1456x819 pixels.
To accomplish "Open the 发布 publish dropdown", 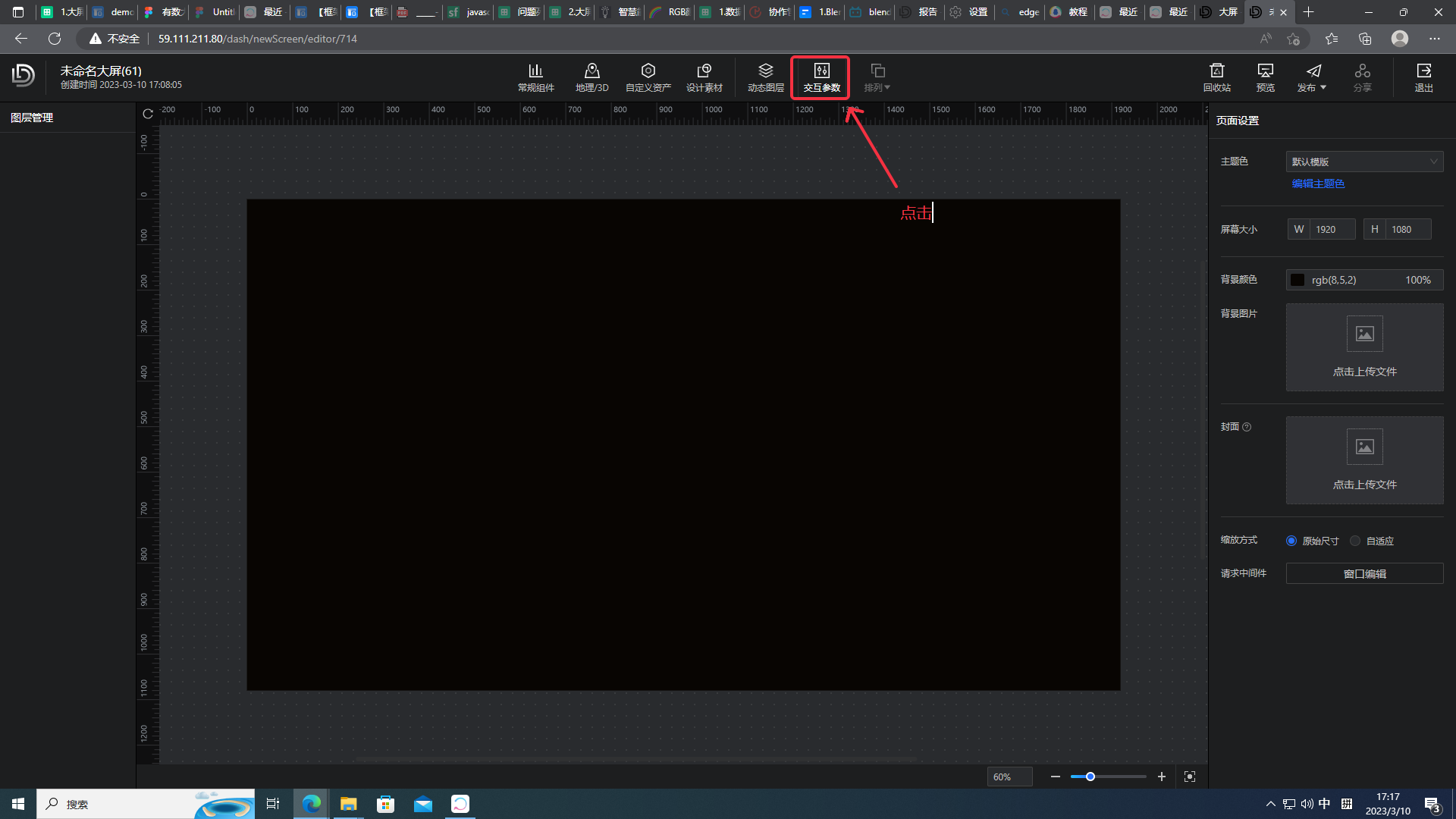I will click(x=1312, y=77).
